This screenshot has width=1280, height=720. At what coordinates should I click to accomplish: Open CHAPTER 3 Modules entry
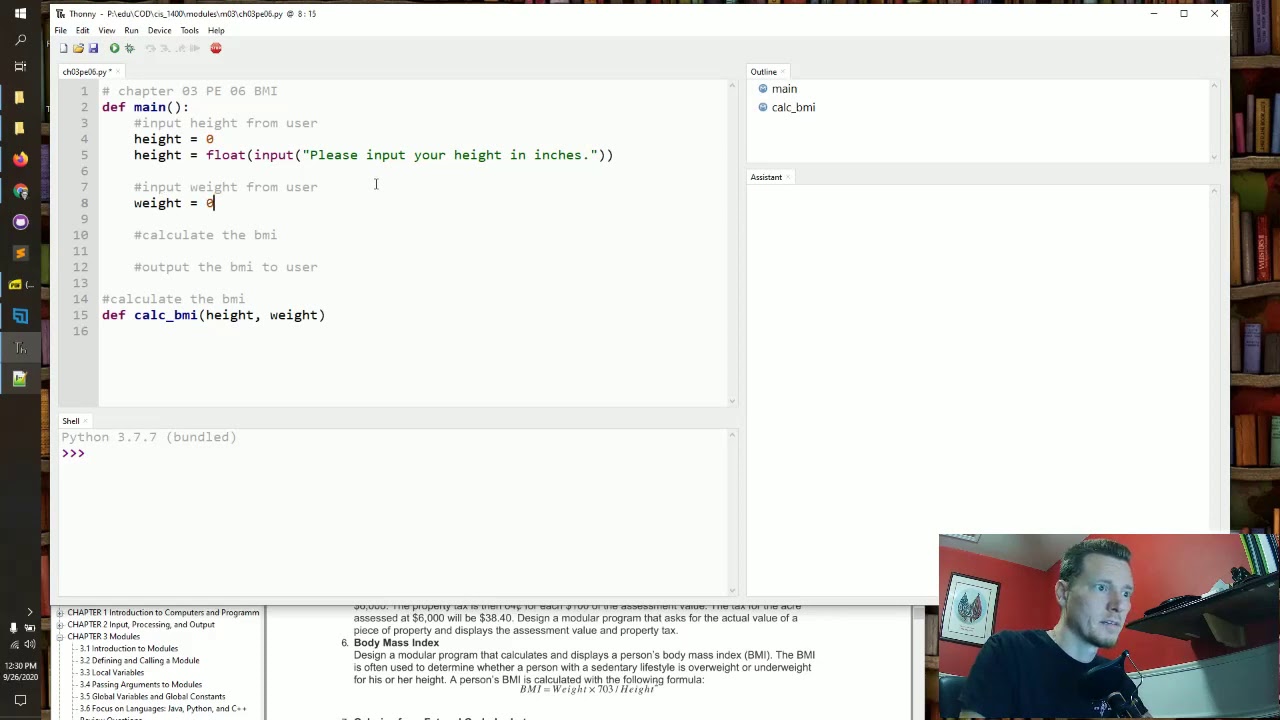(x=104, y=637)
